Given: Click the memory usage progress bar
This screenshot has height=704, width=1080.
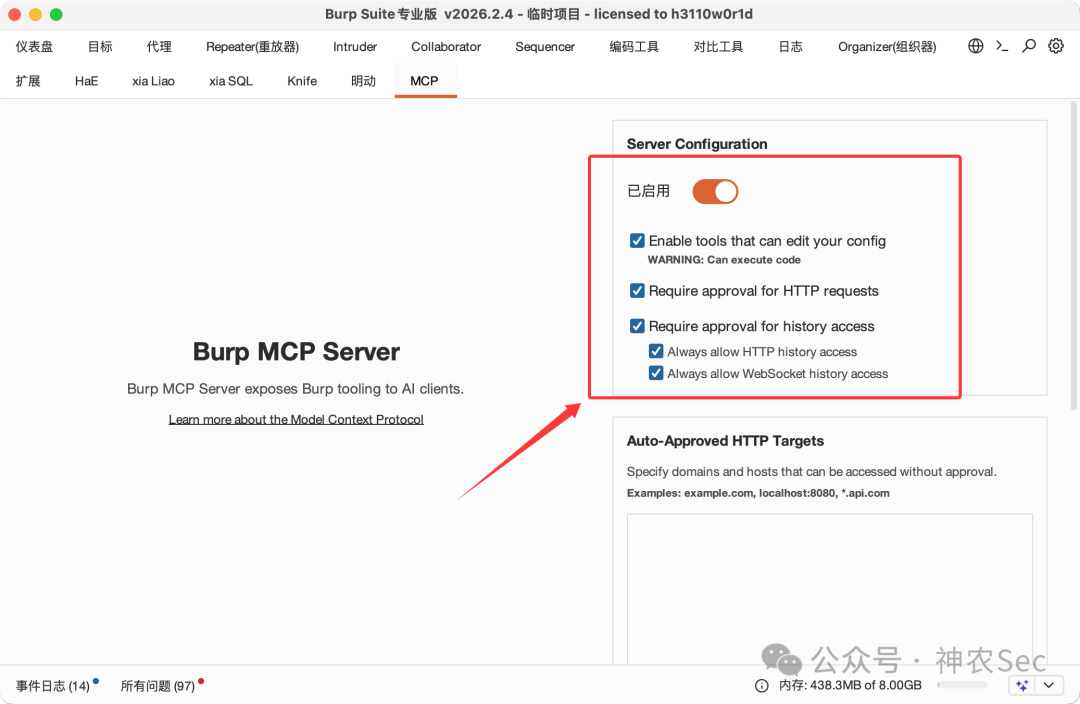Looking at the screenshot, I should click(962, 685).
